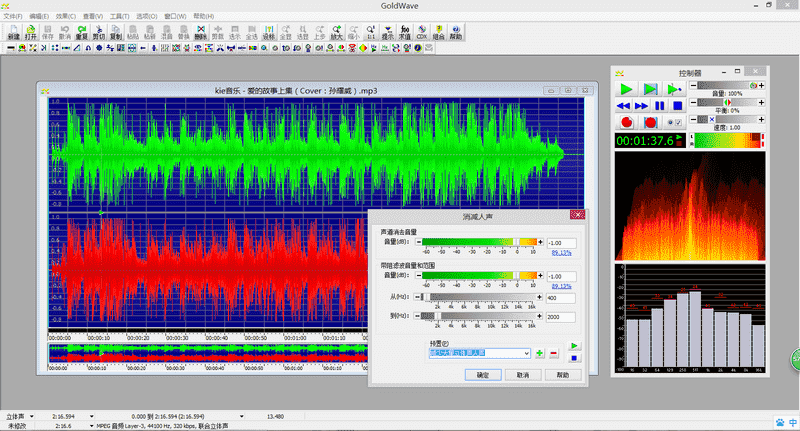The image size is (800, 431).
Task: Open the 帮助(H) menu
Action: click(x=204, y=16)
